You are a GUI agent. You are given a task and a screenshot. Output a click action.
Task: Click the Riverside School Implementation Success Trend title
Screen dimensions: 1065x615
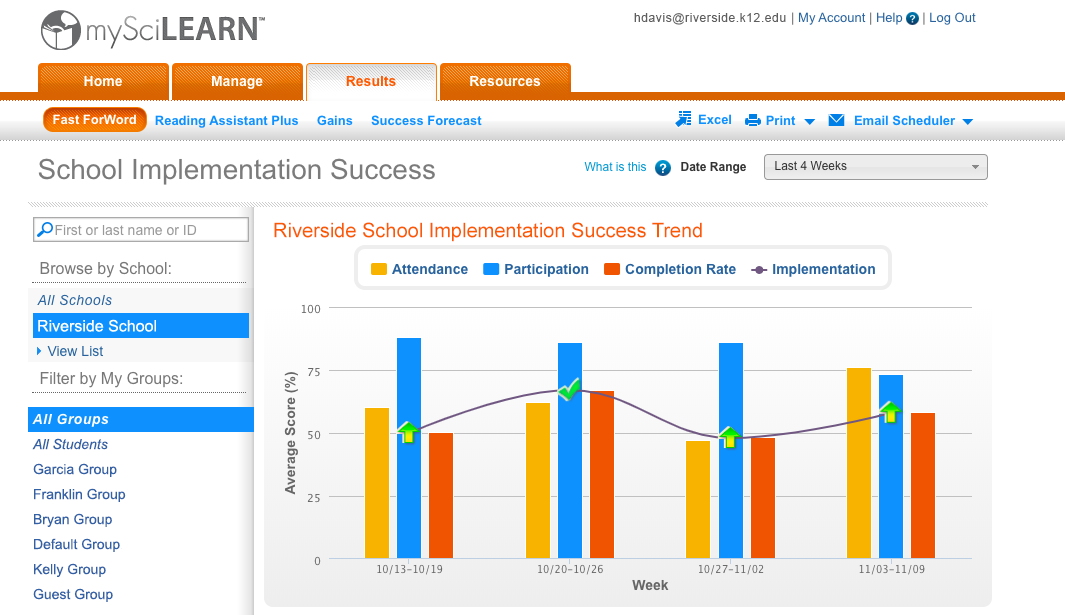tap(488, 230)
